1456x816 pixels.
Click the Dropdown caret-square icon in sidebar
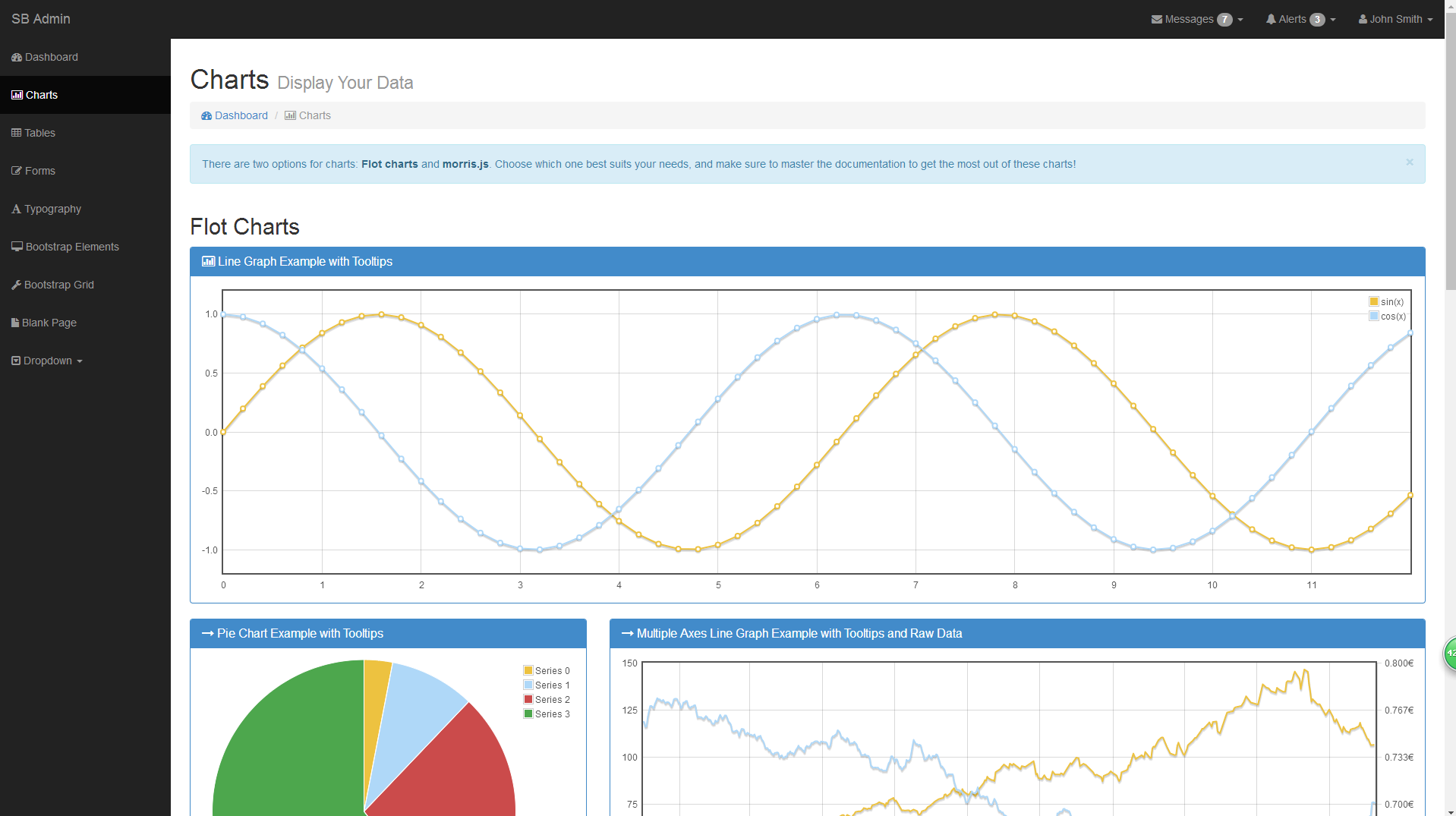[x=16, y=361]
